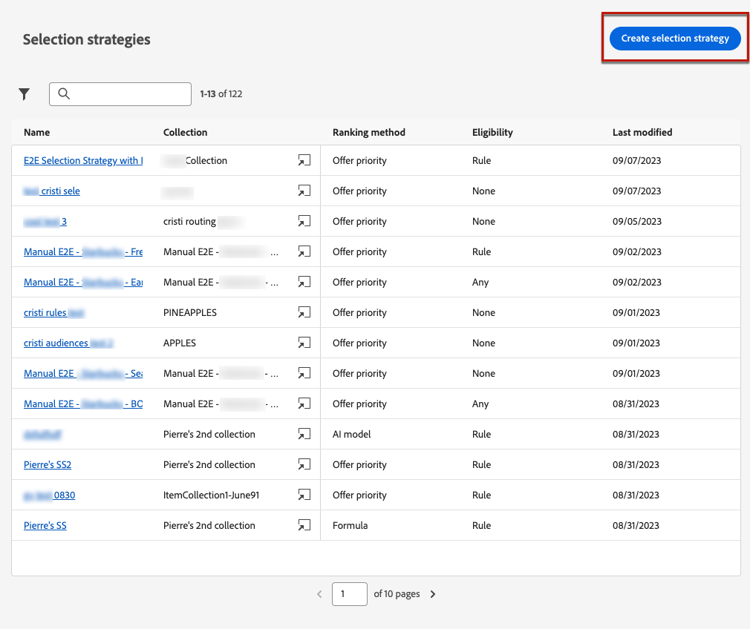Go to previous page chevron
This screenshot has height=629, width=750.
coord(320,594)
